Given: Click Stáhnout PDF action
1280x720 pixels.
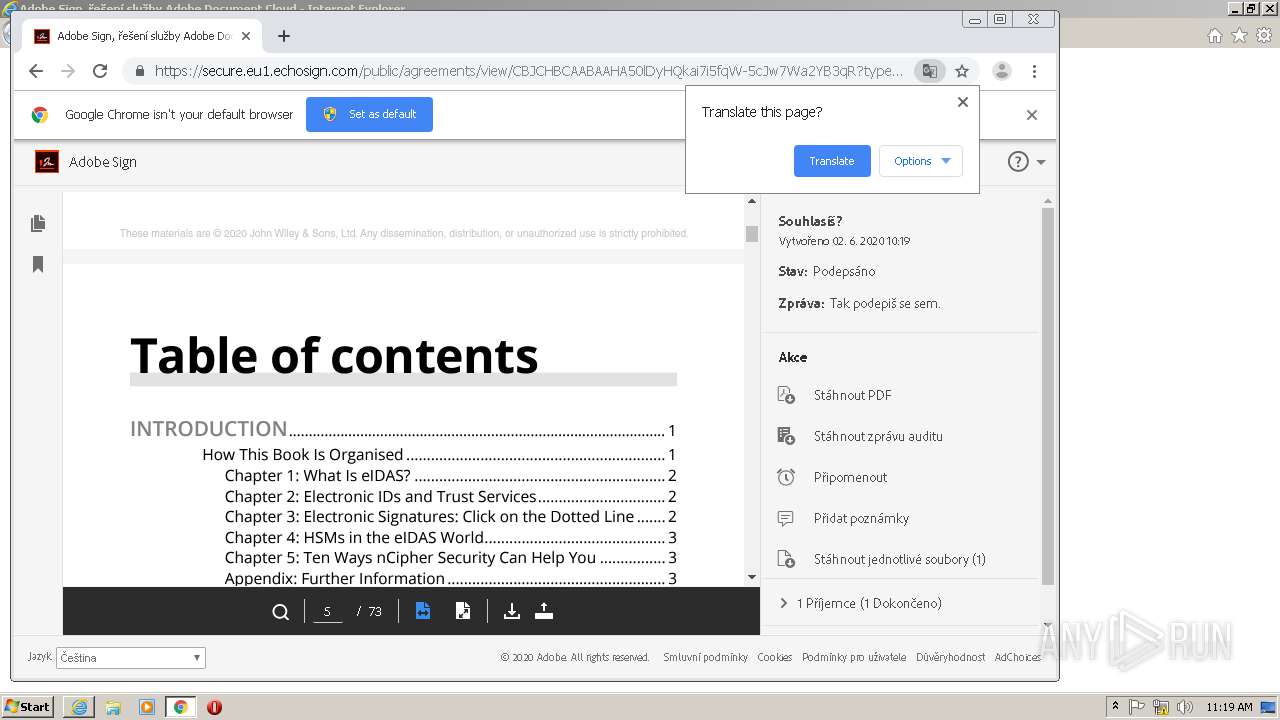Looking at the screenshot, I should [x=852, y=395].
